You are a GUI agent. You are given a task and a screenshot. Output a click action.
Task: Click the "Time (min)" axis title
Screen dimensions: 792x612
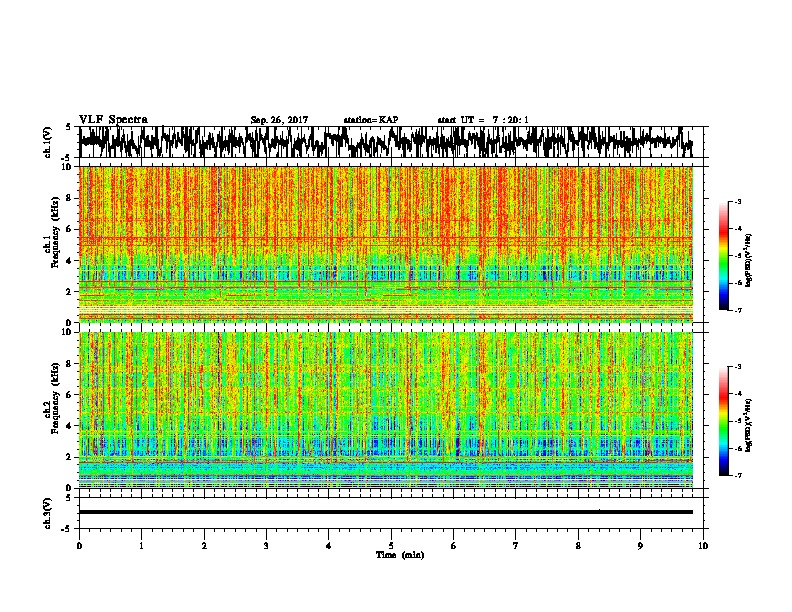(400, 555)
